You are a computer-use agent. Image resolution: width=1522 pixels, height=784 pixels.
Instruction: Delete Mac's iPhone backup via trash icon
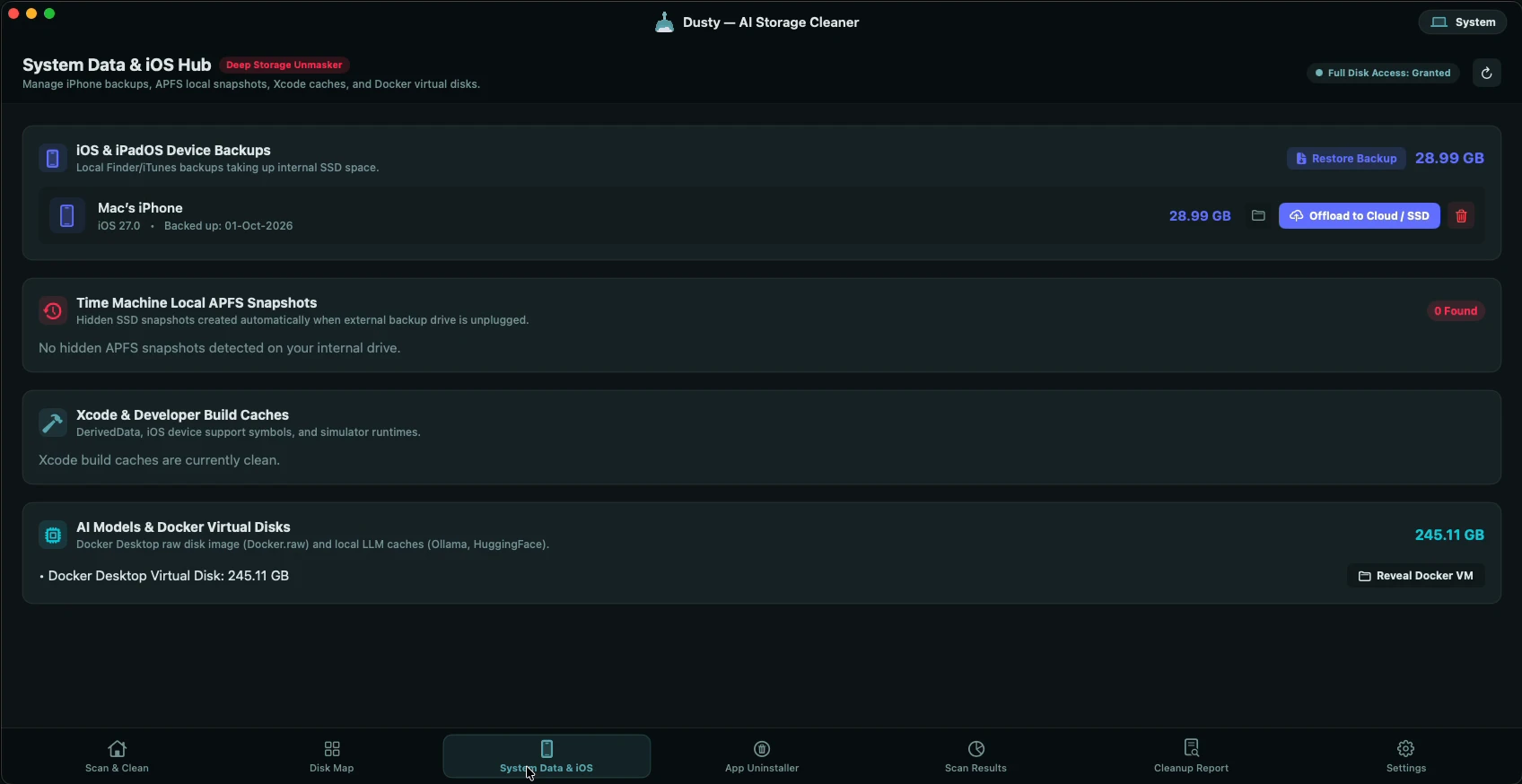1461,216
